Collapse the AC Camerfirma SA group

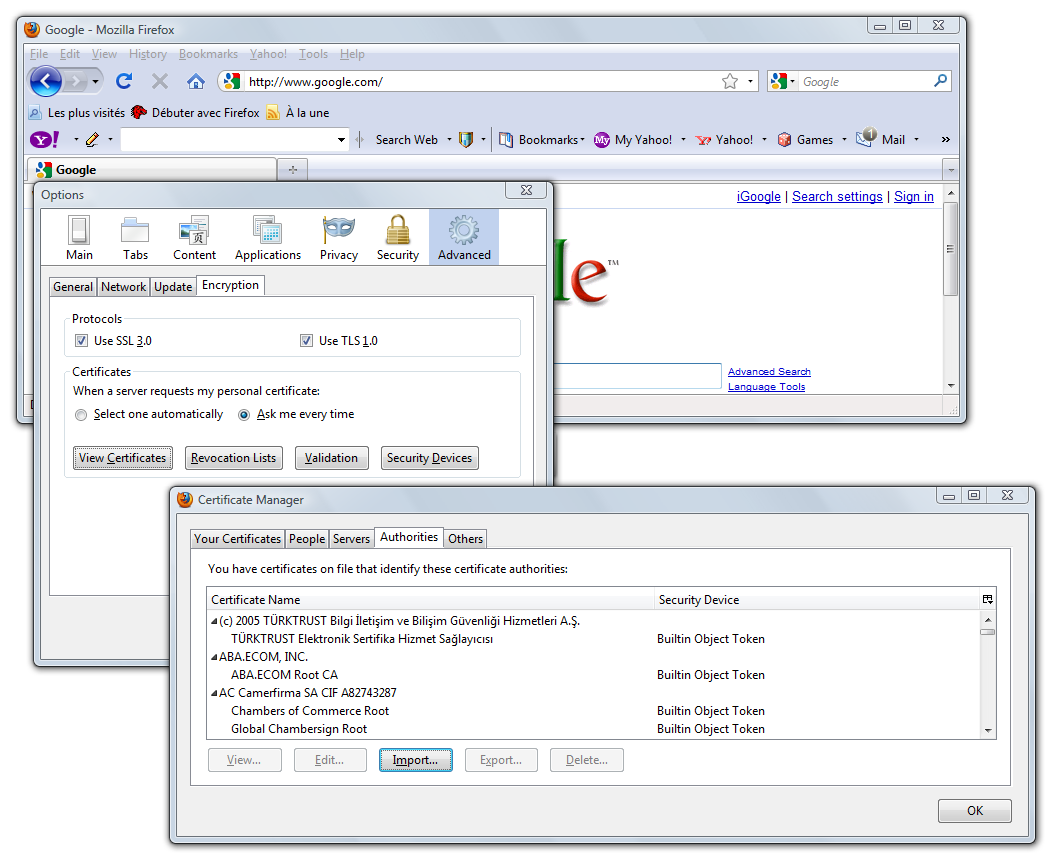click(214, 693)
